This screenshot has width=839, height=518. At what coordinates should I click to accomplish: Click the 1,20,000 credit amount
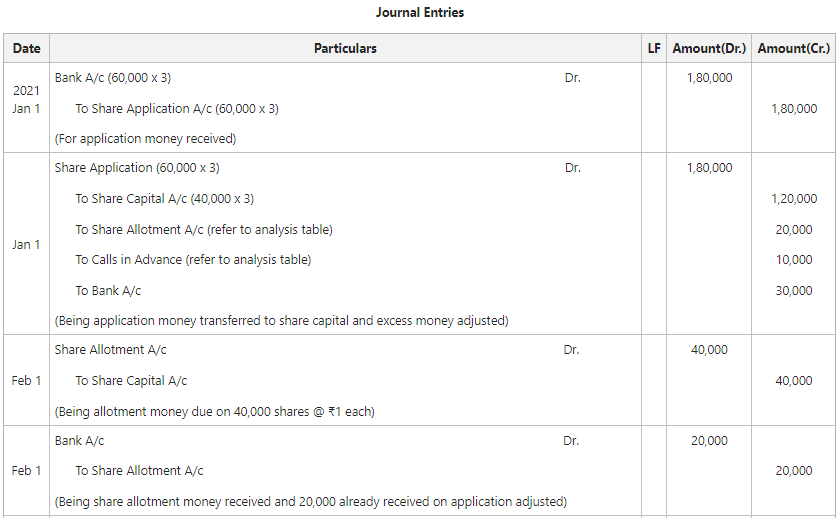[794, 199]
